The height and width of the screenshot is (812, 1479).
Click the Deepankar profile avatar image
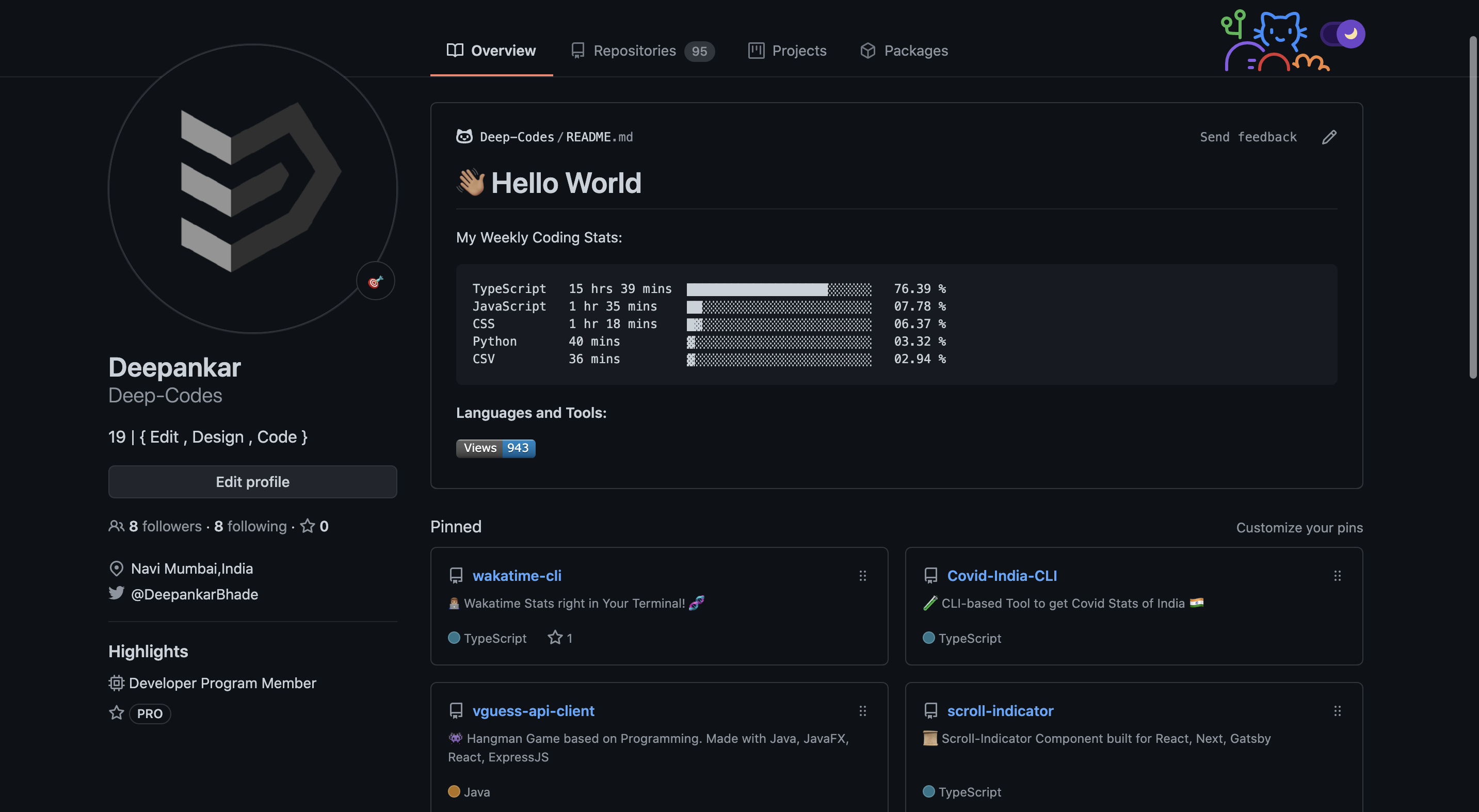tap(253, 188)
